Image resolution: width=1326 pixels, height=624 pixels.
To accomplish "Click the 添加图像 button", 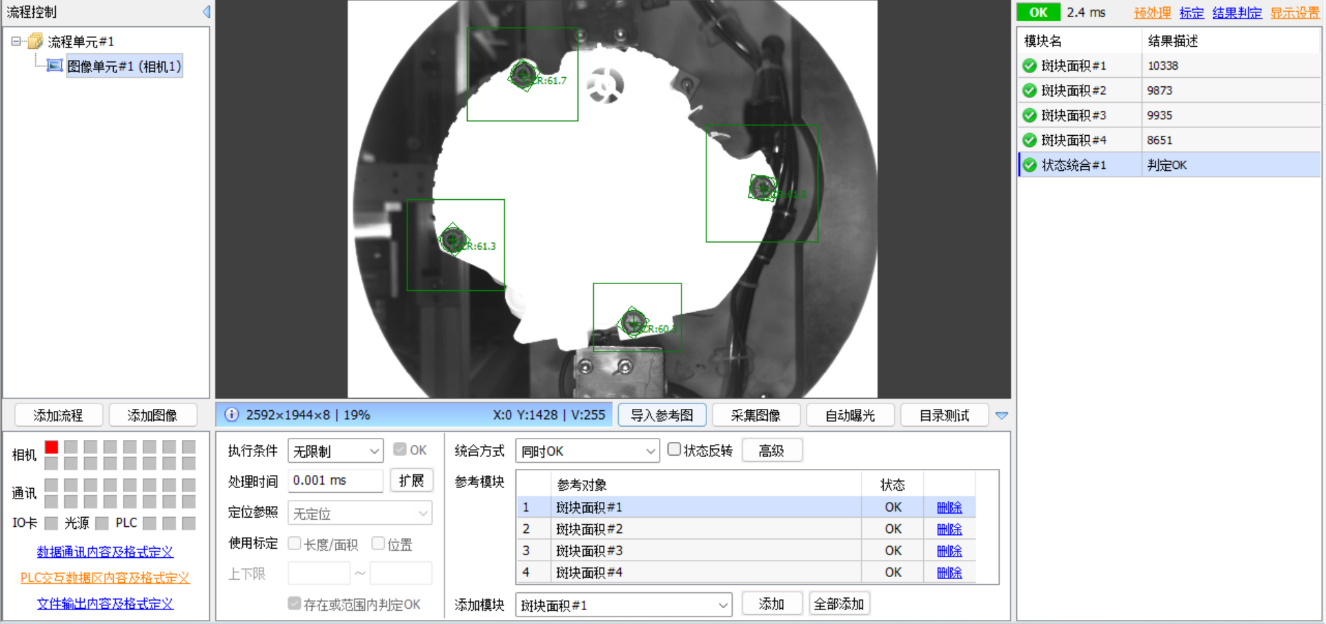I will point(152,415).
